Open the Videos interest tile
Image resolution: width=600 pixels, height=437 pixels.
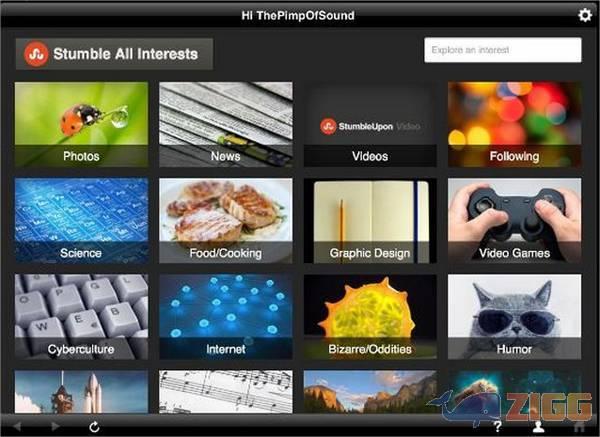370,124
